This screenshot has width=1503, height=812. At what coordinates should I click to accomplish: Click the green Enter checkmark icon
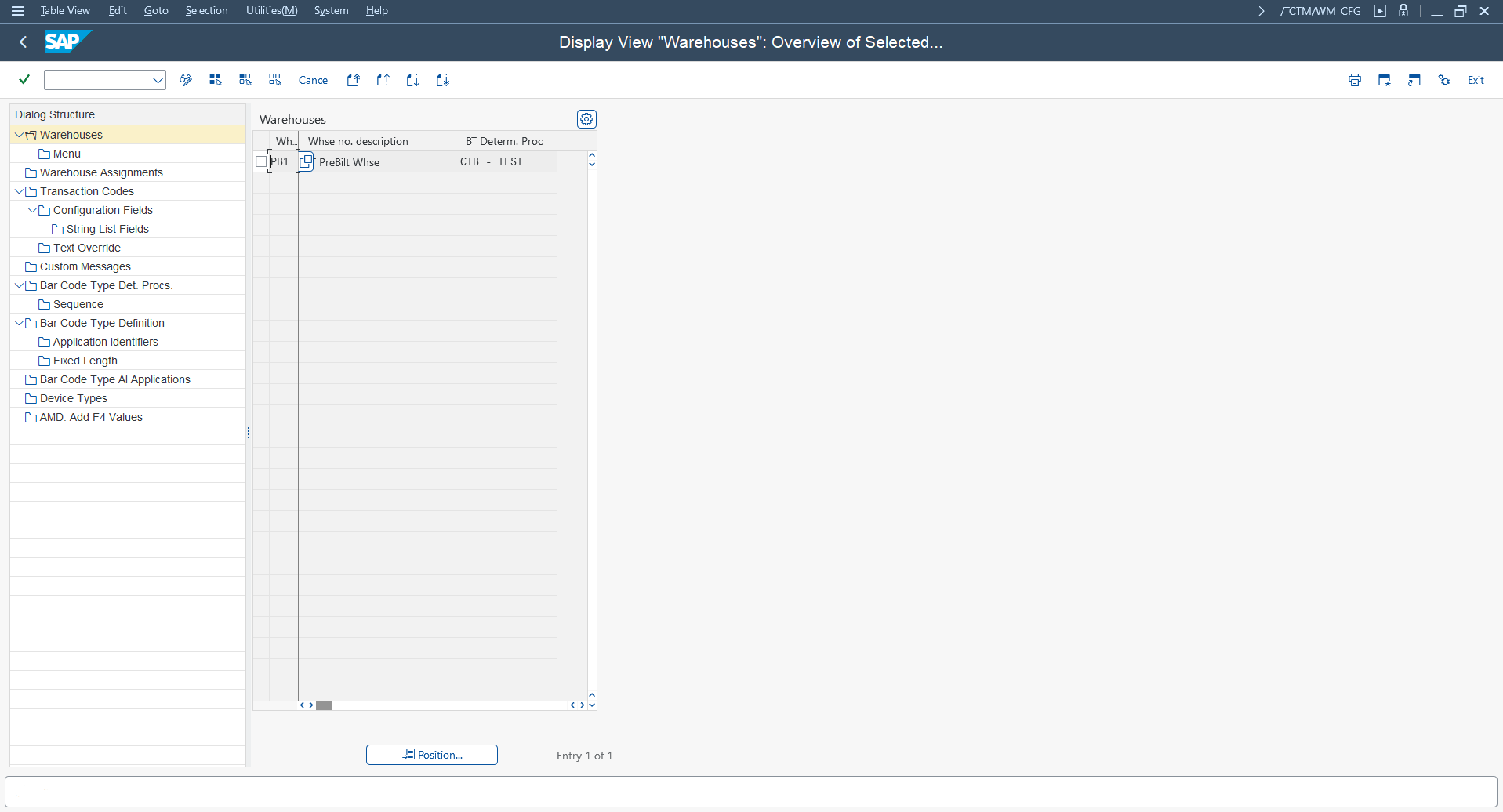tap(24, 79)
